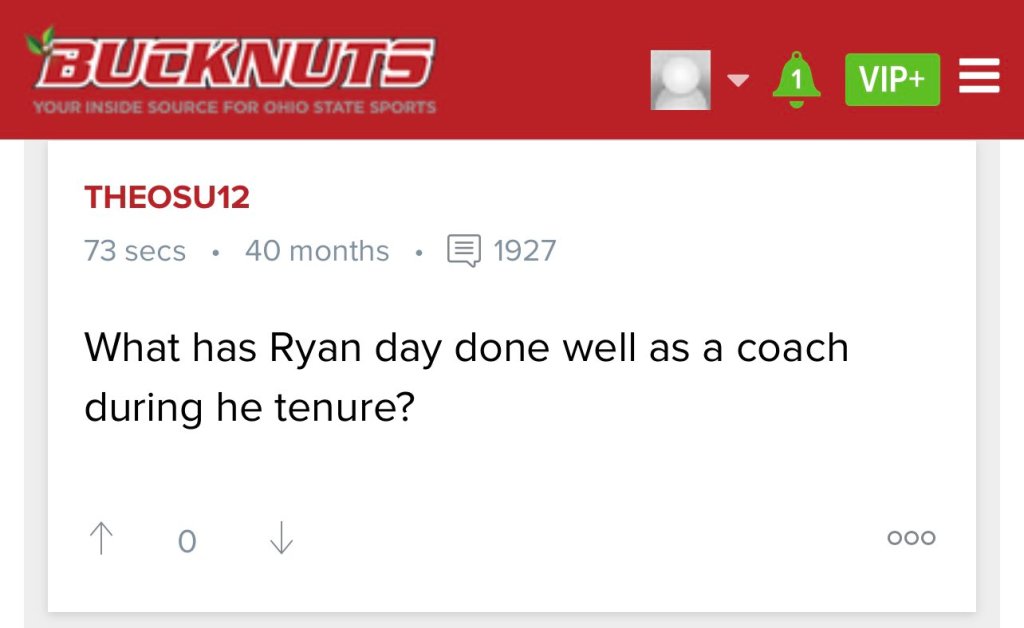Image resolution: width=1024 pixels, height=628 pixels.
Task: Click the notification count badge '1'
Action: [796, 76]
